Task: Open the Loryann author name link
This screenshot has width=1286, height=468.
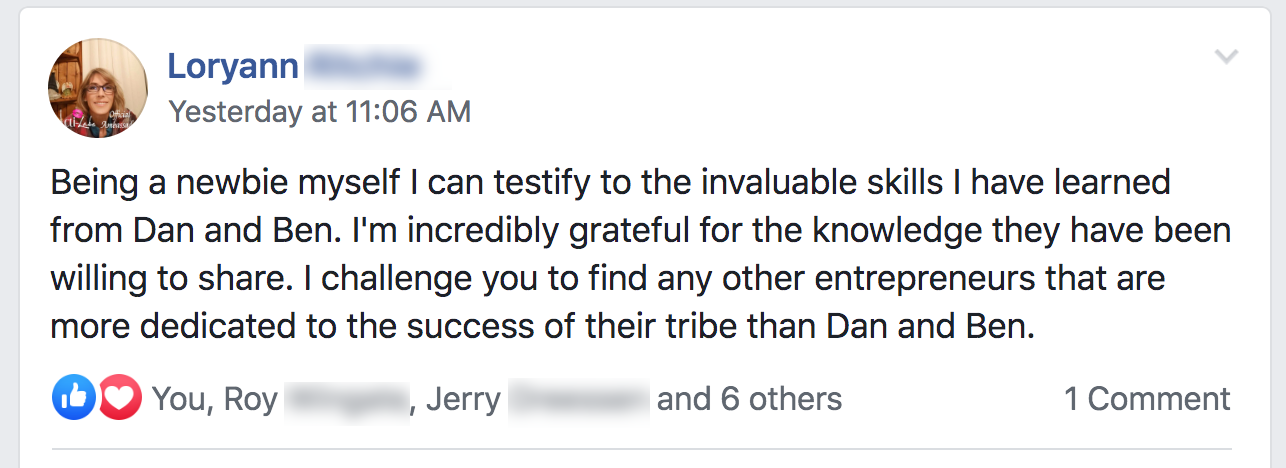Action: [233, 66]
